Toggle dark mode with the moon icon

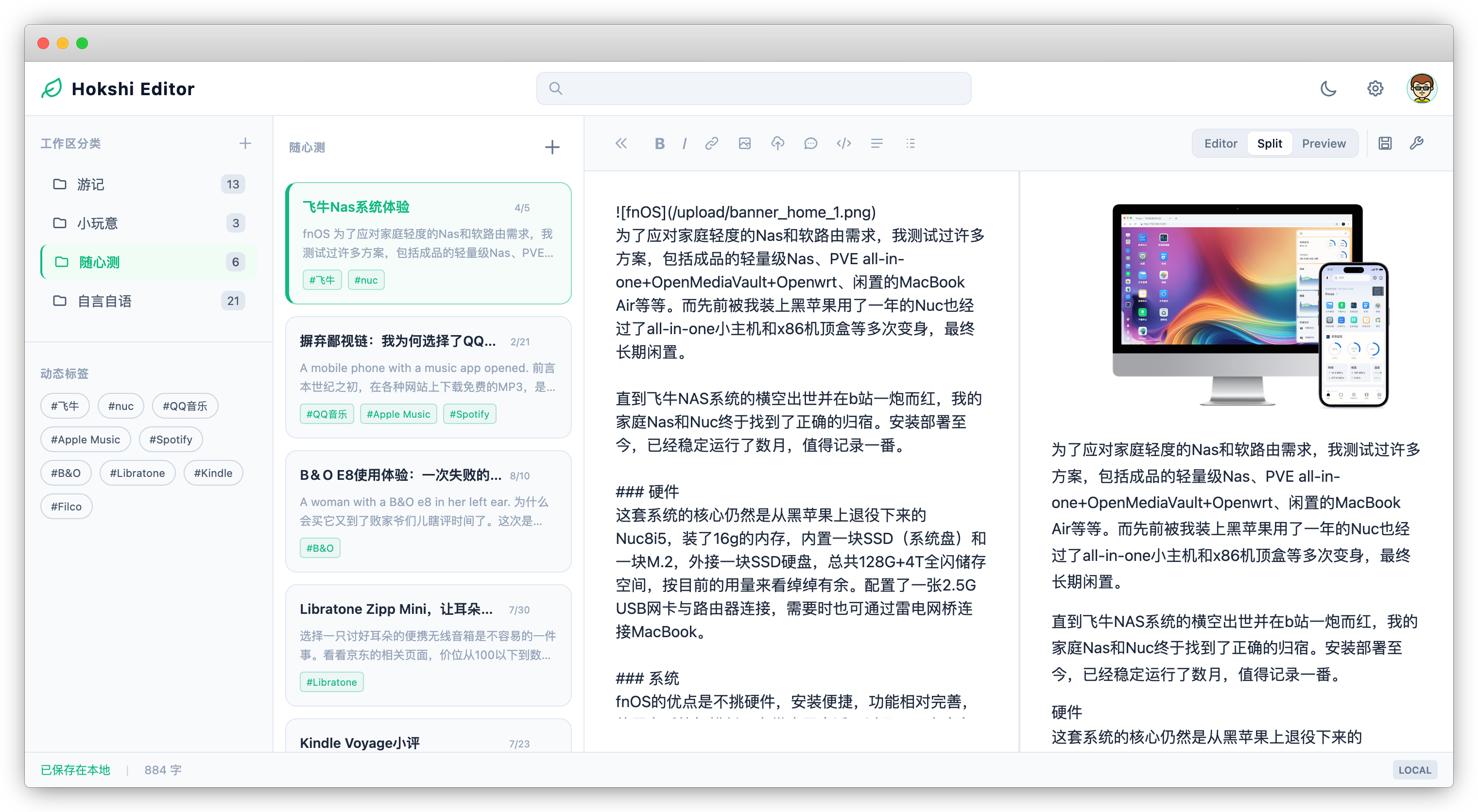point(1328,88)
